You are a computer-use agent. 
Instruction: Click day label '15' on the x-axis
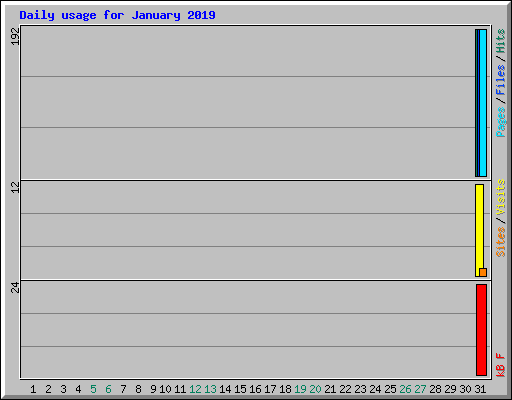pos(240,389)
